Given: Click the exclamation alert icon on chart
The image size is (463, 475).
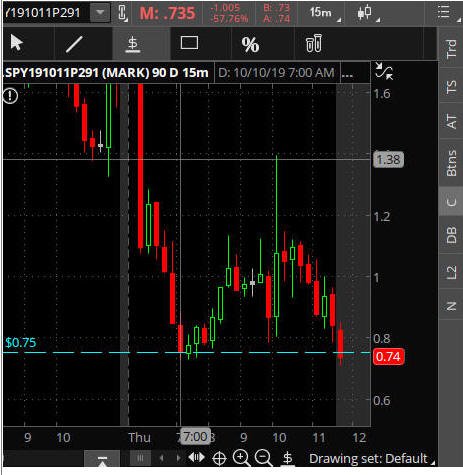Looking at the screenshot, I should 11,96.
